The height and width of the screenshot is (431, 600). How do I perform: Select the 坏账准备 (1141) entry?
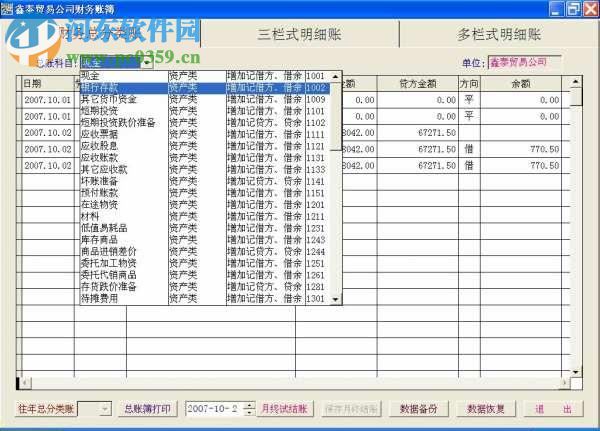tap(205, 181)
